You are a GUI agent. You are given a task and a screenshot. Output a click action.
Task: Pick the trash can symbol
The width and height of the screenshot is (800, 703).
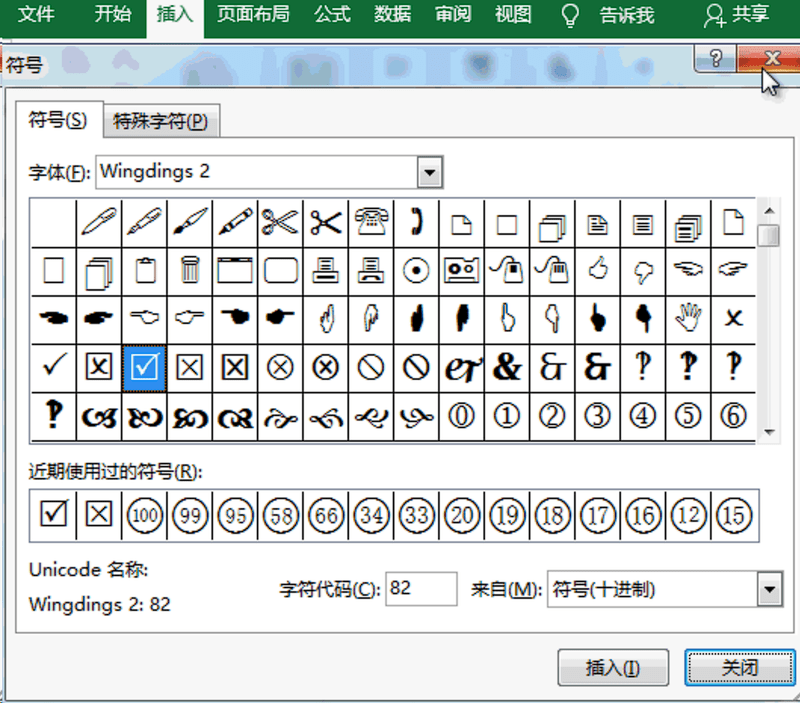coord(190,269)
